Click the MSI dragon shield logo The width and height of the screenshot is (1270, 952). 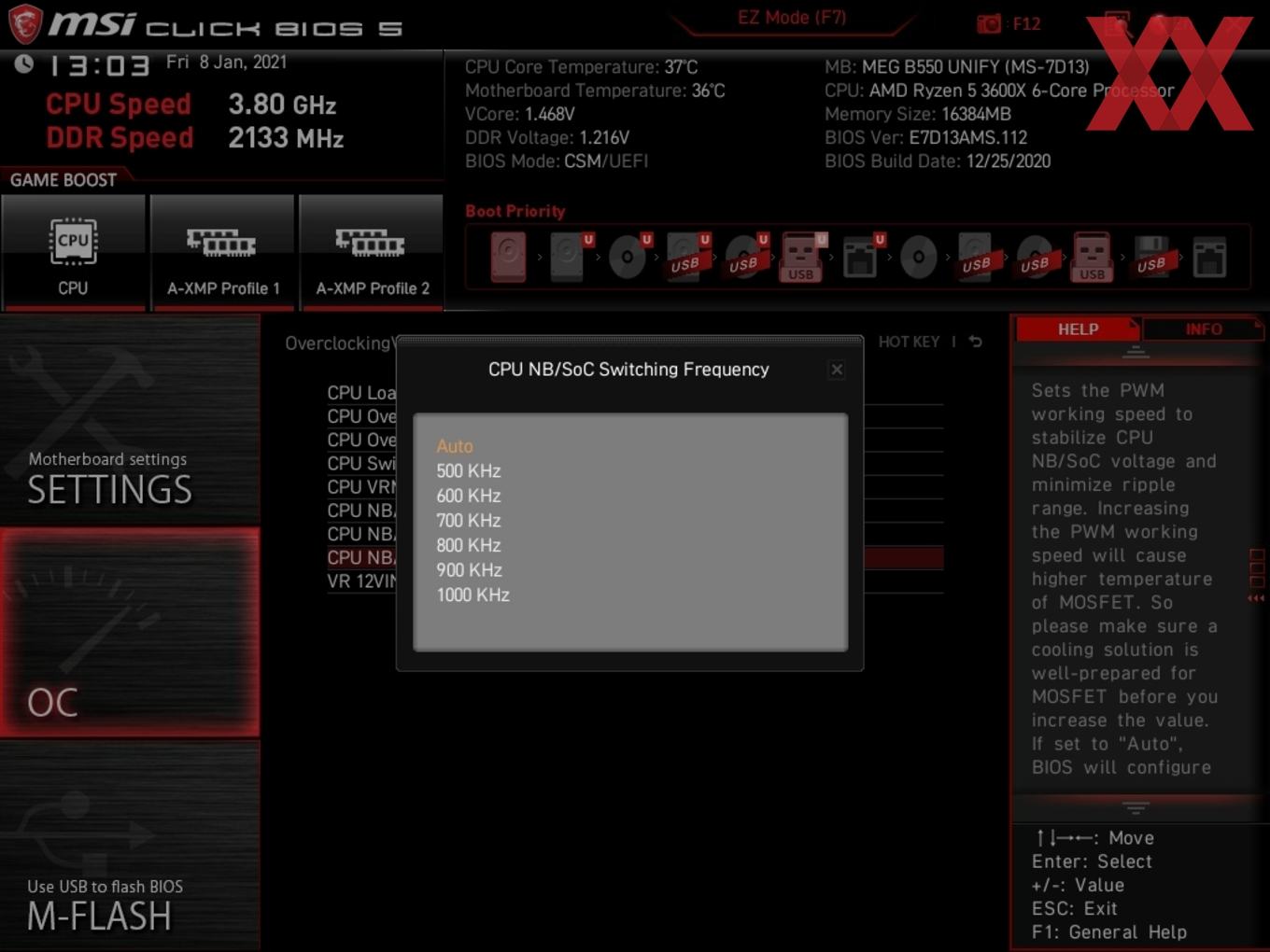(25, 23)
